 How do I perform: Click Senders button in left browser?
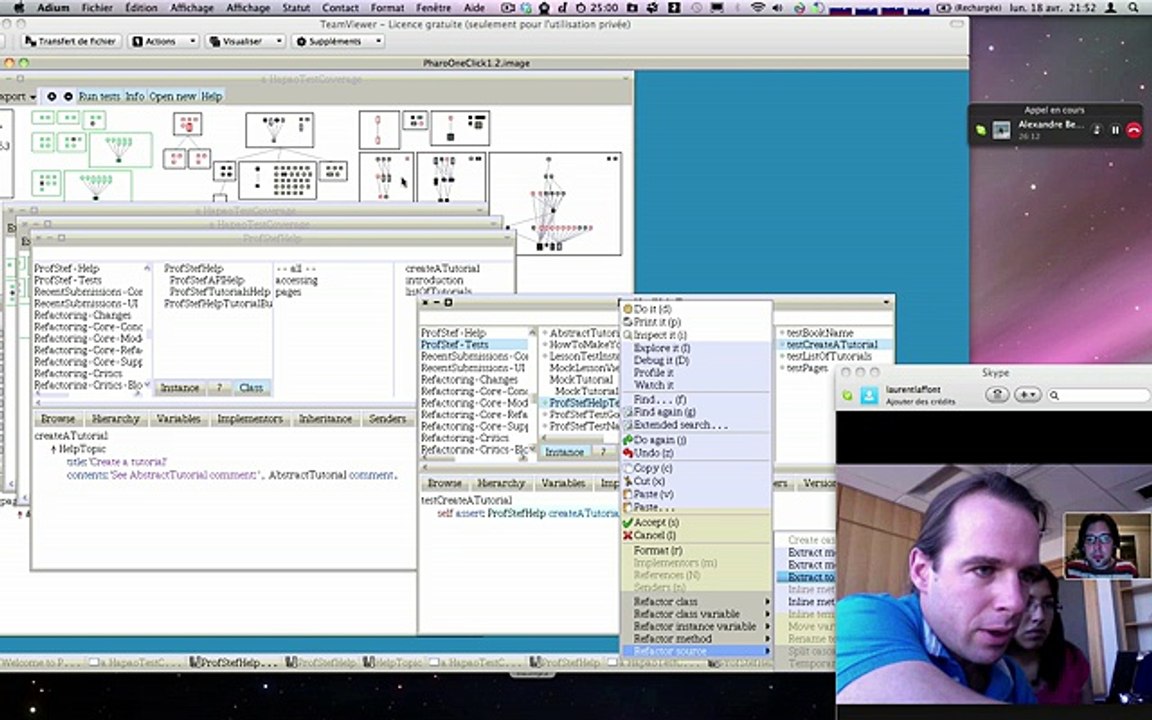pos(387,419)
